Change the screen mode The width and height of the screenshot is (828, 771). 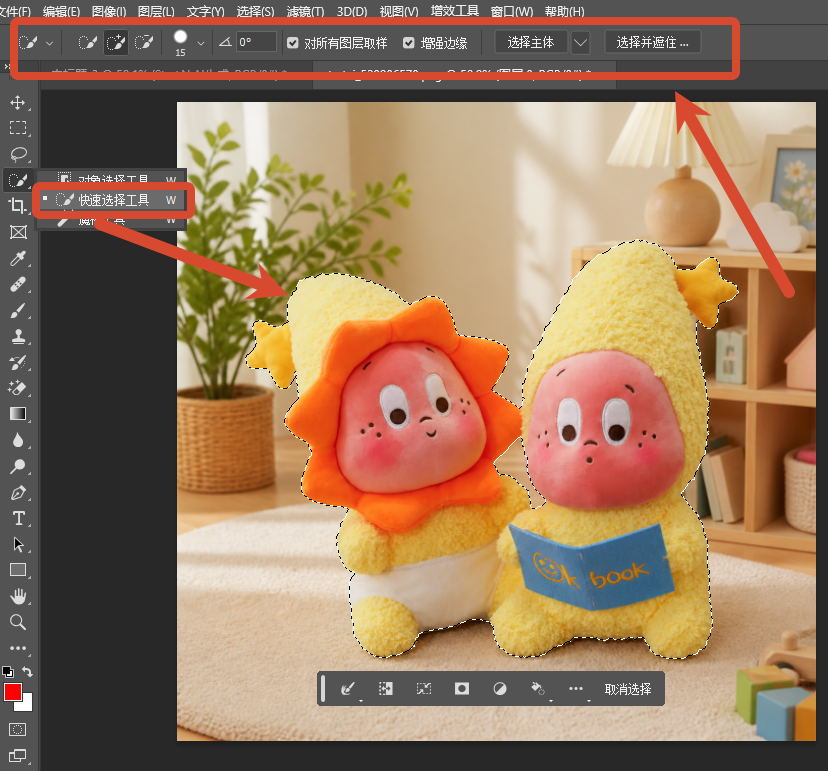pos(17,756)
